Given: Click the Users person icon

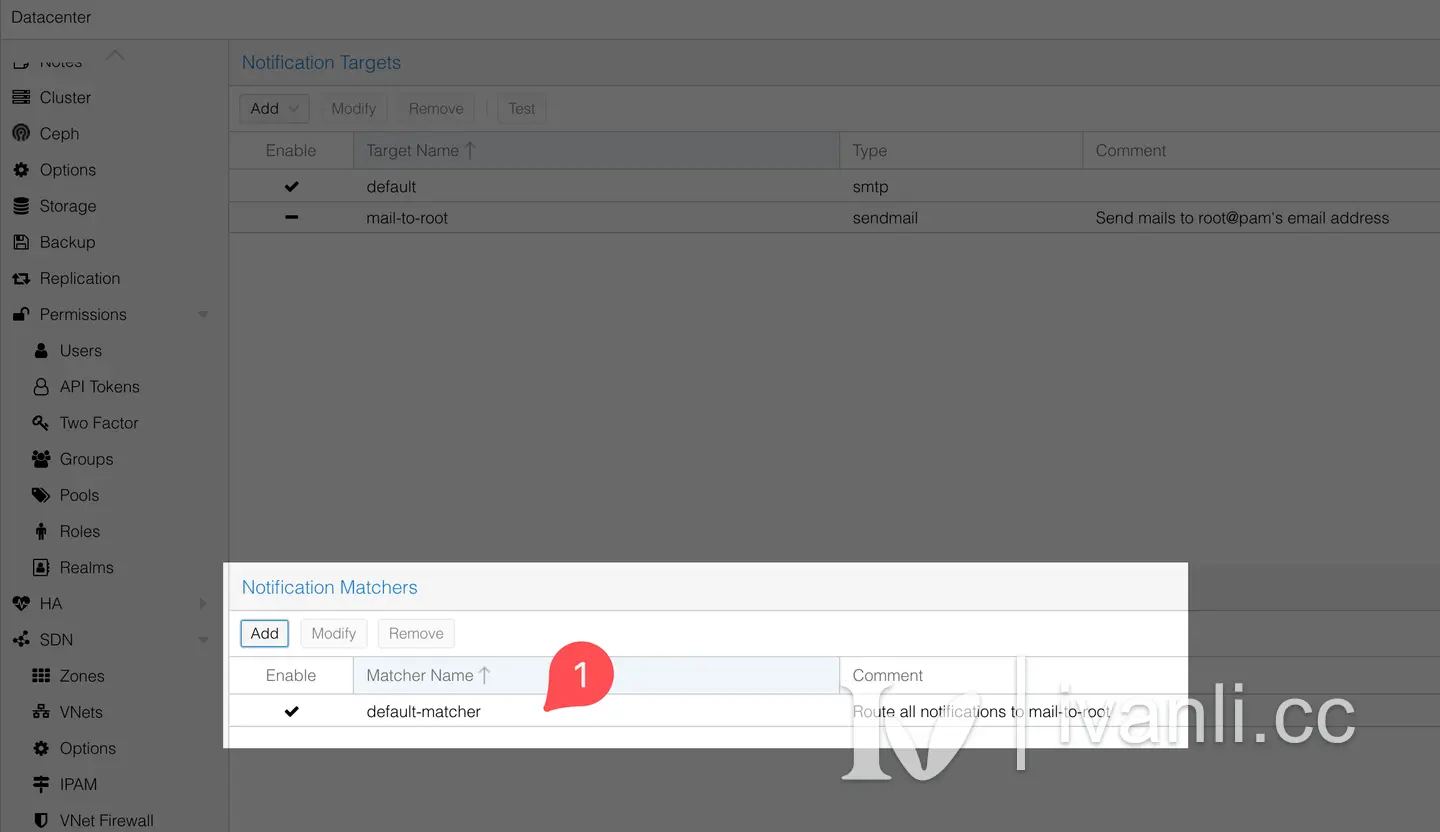Looking at the screenshot, I should tap(41, 350).
